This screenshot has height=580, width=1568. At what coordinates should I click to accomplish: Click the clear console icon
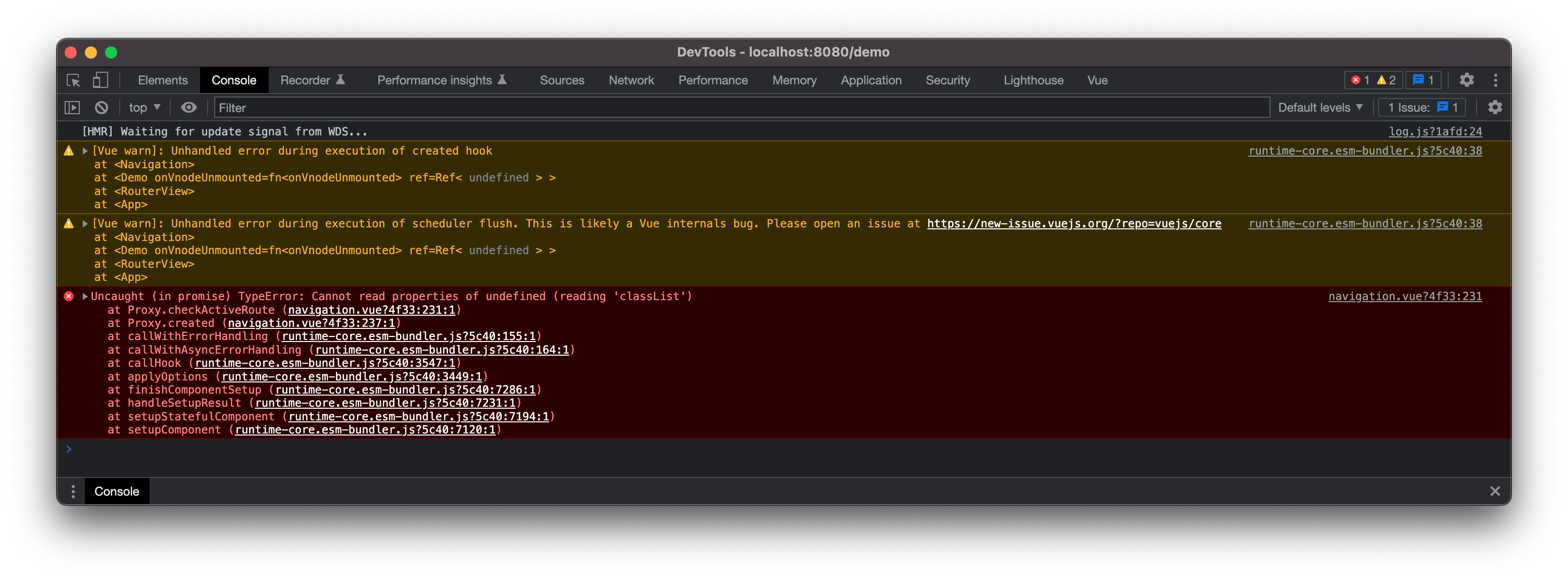[100, 107]
